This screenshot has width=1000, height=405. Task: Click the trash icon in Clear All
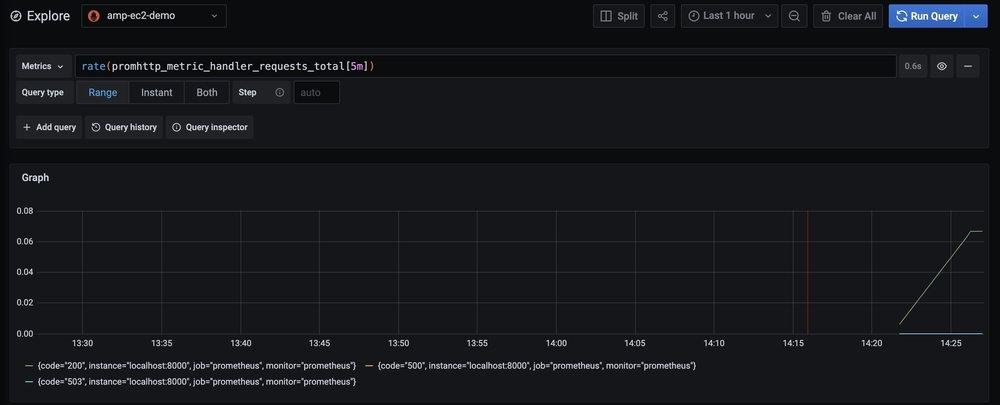pyautogui.click(x=826, y=16)
